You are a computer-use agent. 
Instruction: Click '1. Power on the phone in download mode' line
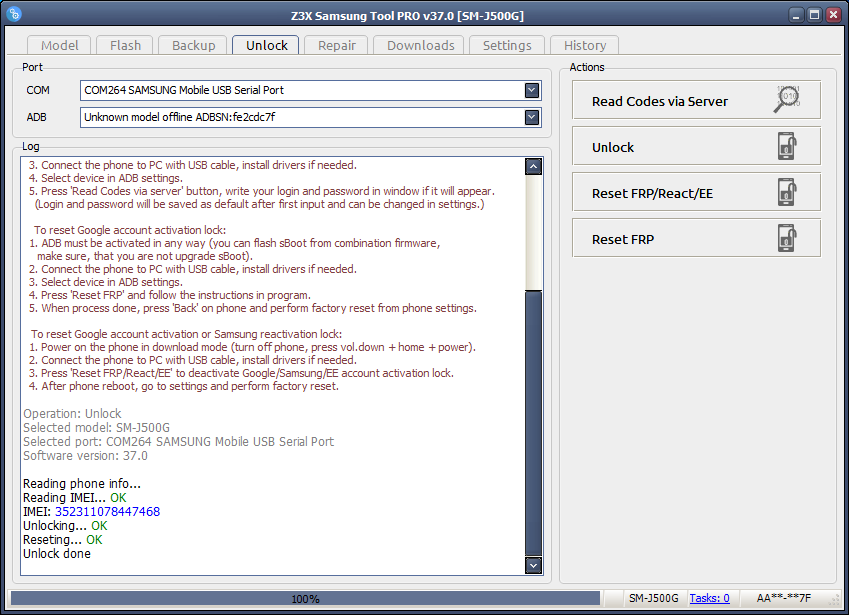[x=252, y=347]
